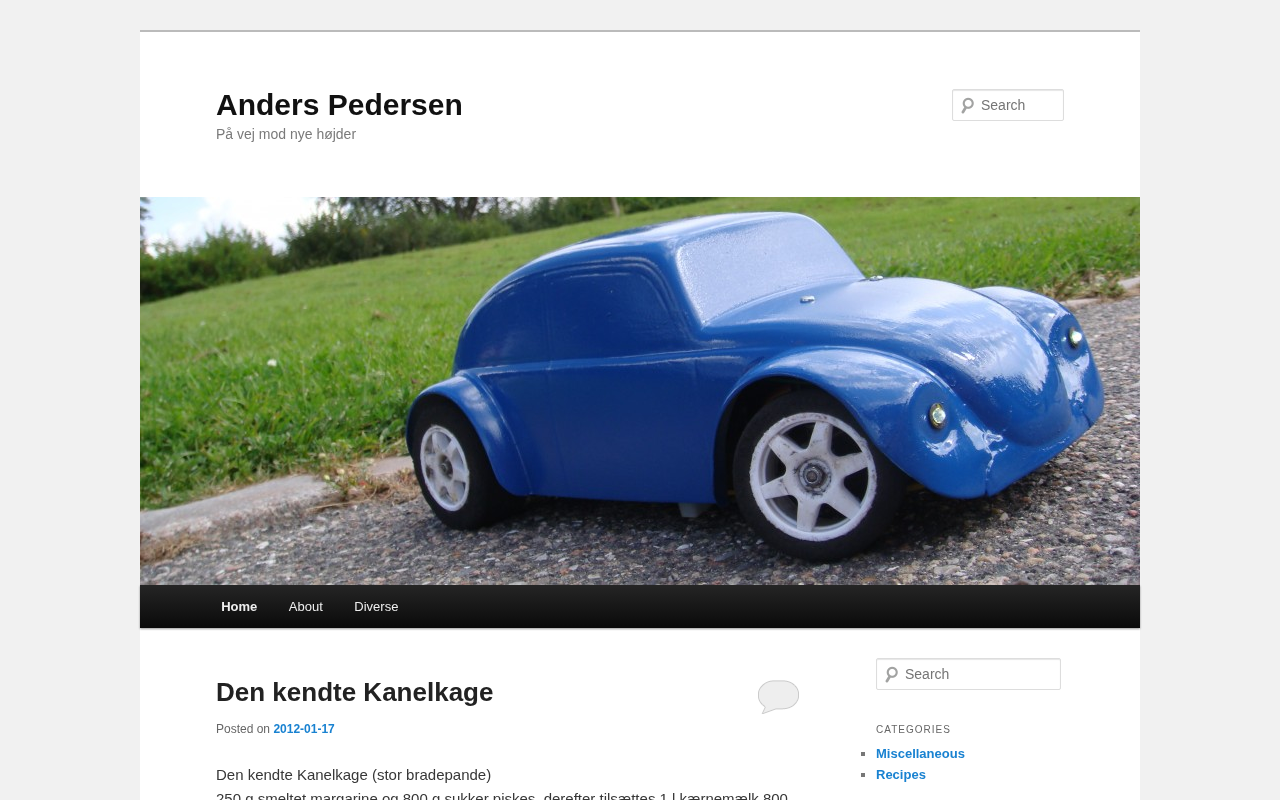
Task: Focus the header Search field
Action: click(x=1008, y=105)
